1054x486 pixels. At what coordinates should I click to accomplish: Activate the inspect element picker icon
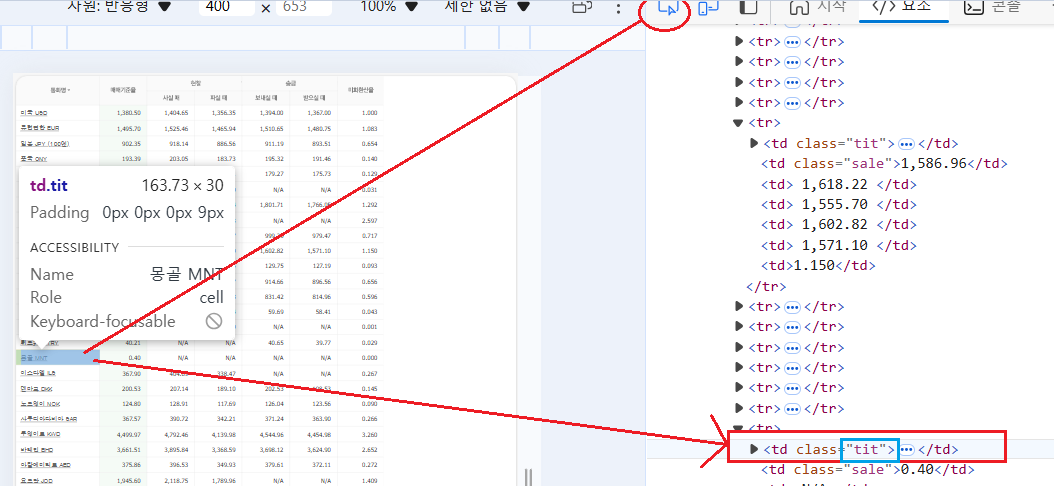point(667,9)
